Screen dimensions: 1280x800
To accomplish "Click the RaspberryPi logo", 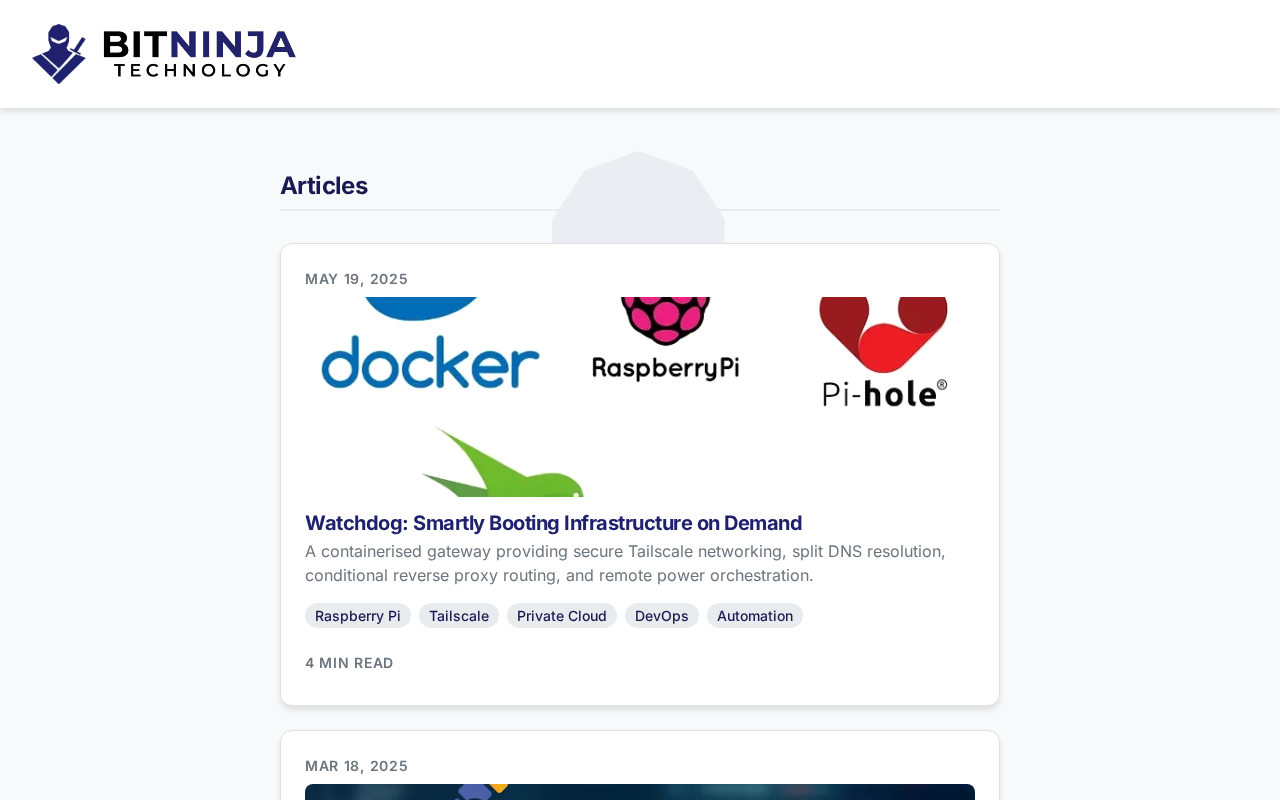I will [x=665, y=340].
